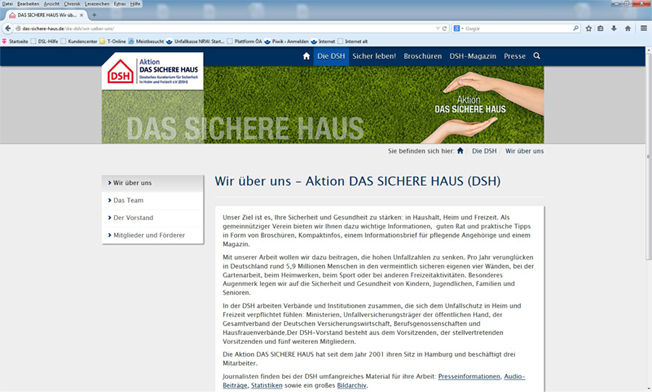Open Presse navigation item
This screenshot has height=392, width=652.
pyautogui.click(x=515, y=56)
